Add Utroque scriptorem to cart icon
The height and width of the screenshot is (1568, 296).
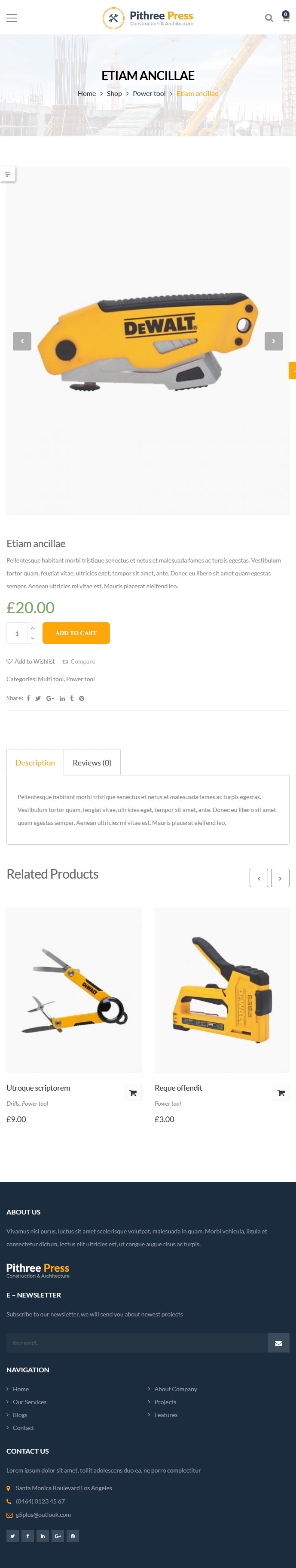133,1093
